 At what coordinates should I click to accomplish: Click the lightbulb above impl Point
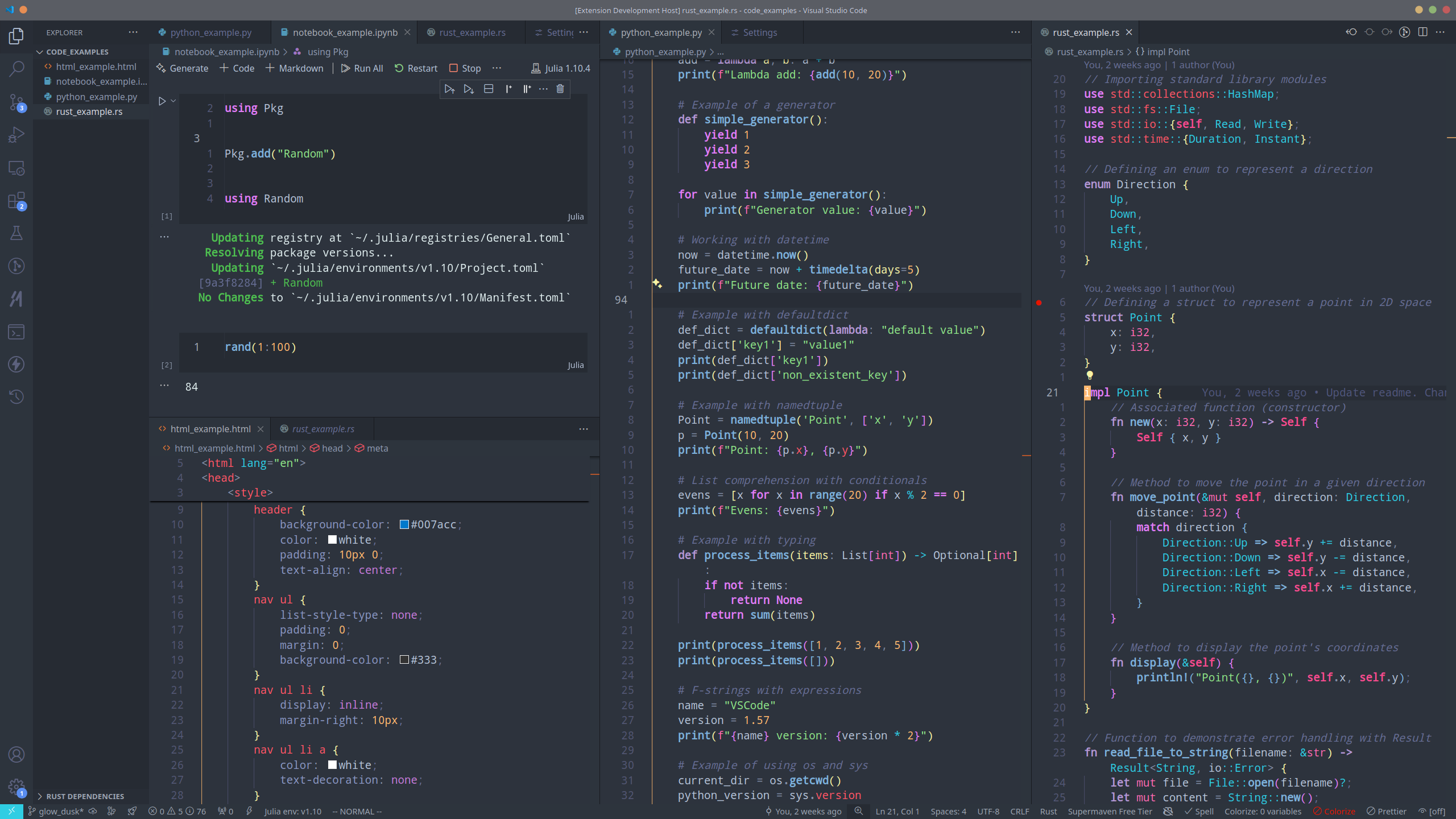(x=1090, y=375)
